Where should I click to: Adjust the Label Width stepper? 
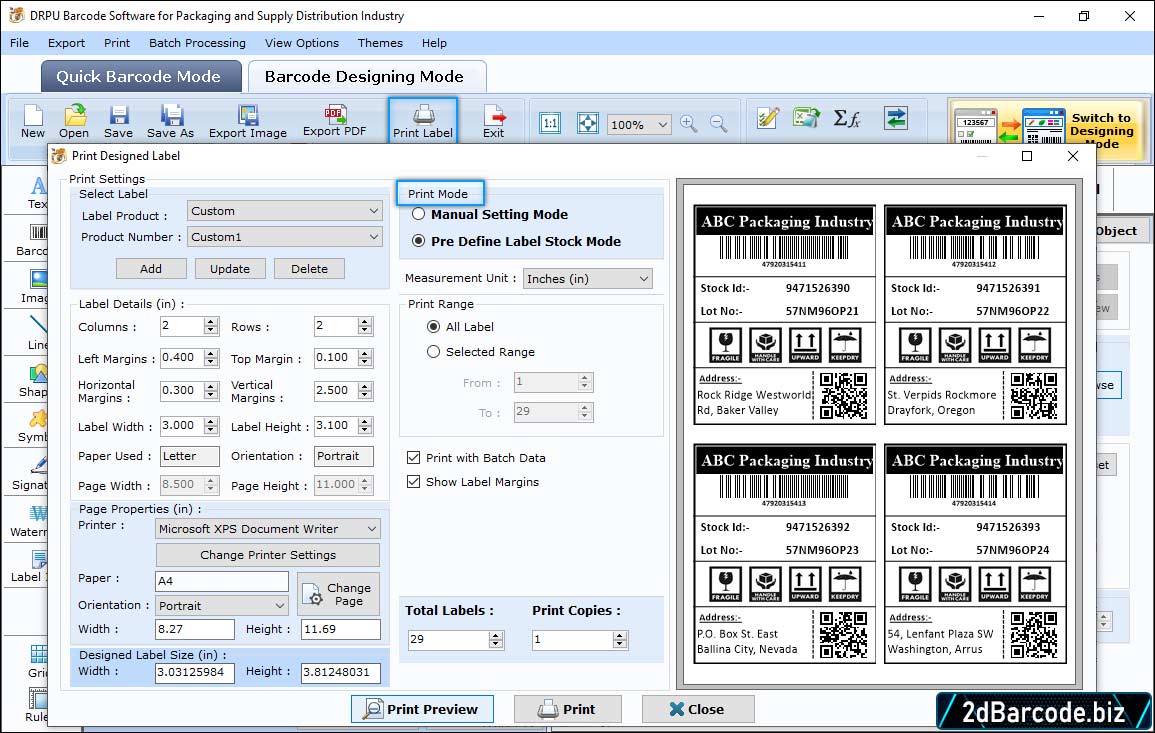[x=211, y=426]
